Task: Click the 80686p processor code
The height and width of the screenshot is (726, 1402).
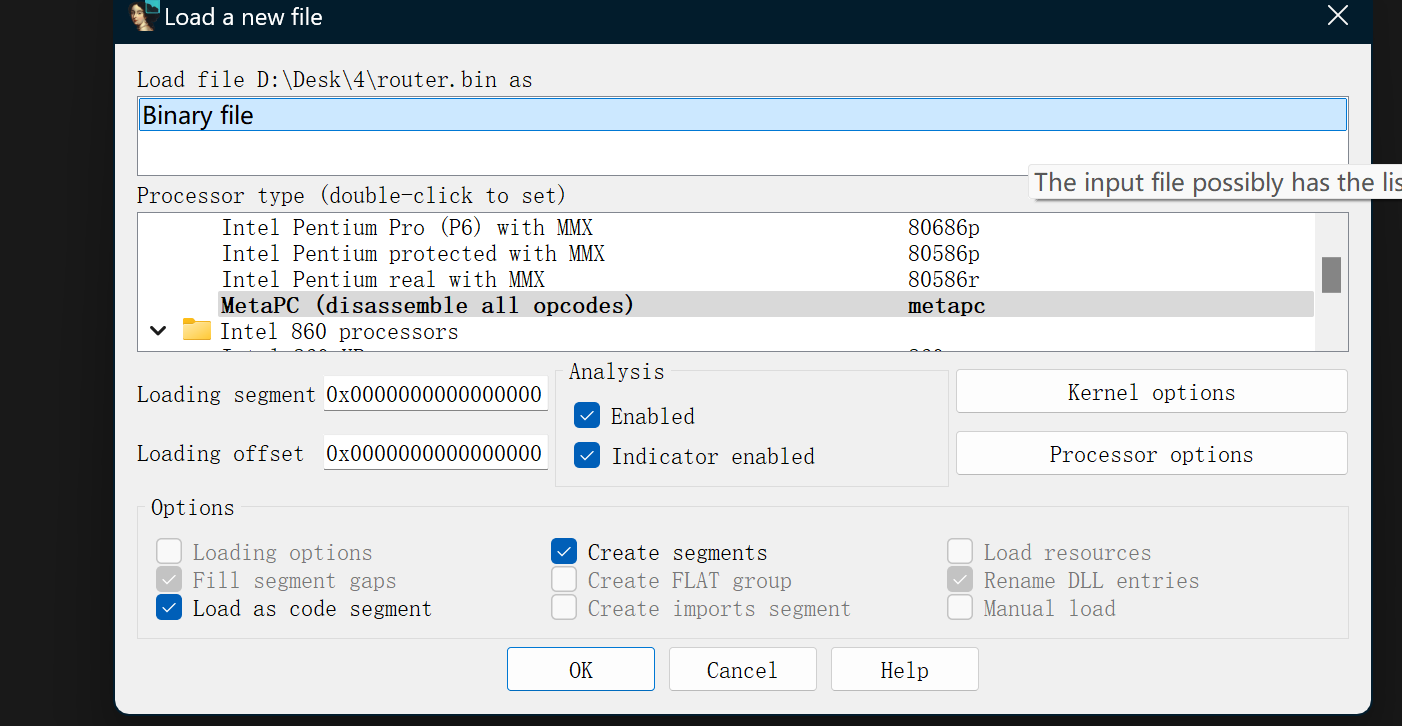Action: pos(943,228)
